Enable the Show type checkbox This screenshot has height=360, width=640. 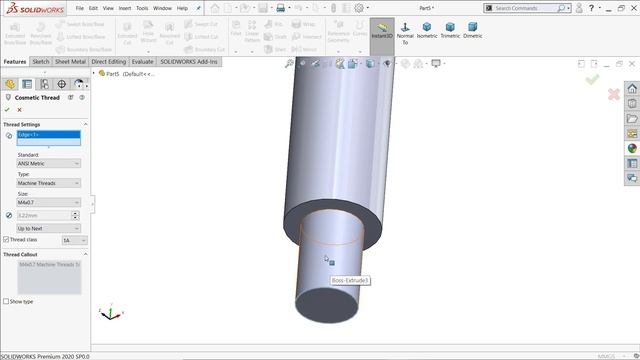coord(6,301)
